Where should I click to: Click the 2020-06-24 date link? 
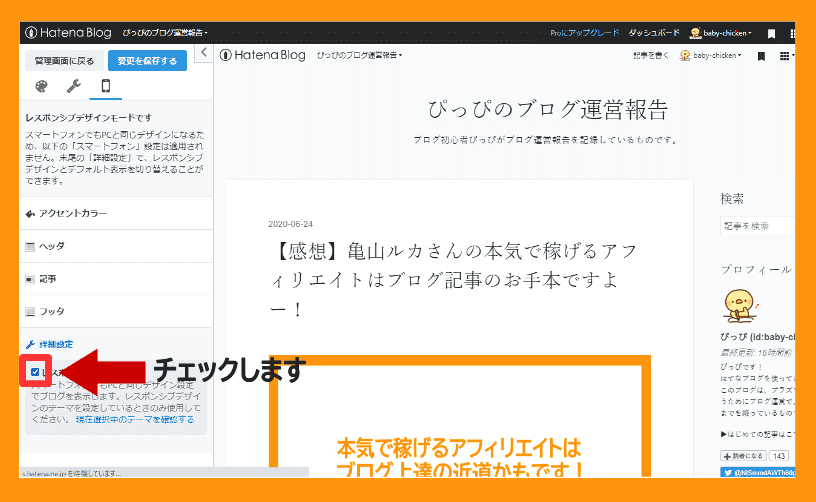290,224
